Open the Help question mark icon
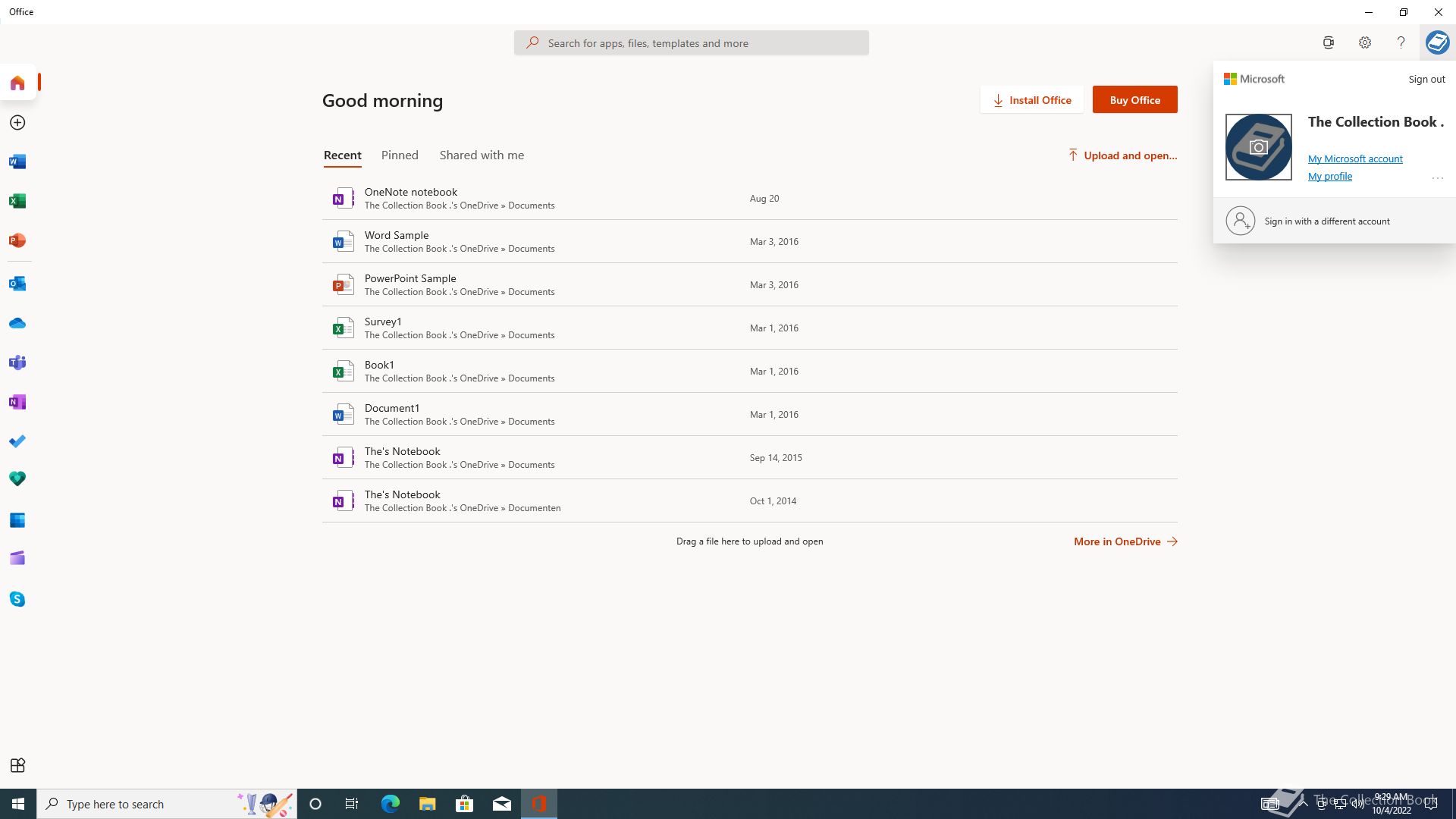Viewport: 1456px width, 819px height. 1401,42
